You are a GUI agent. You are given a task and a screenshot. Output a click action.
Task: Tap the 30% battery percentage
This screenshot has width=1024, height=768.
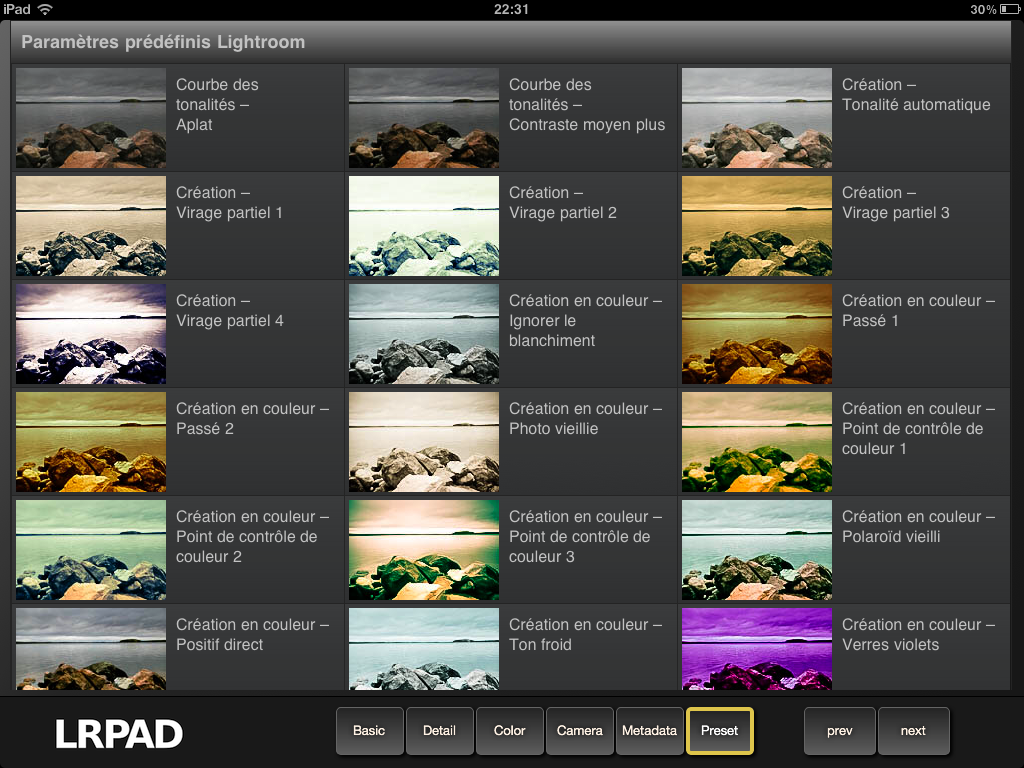[x=983, y=9]
